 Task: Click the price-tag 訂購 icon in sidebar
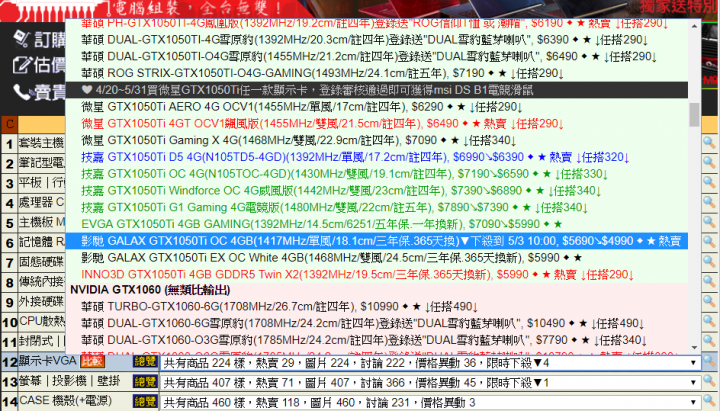(x=21, y=39)
